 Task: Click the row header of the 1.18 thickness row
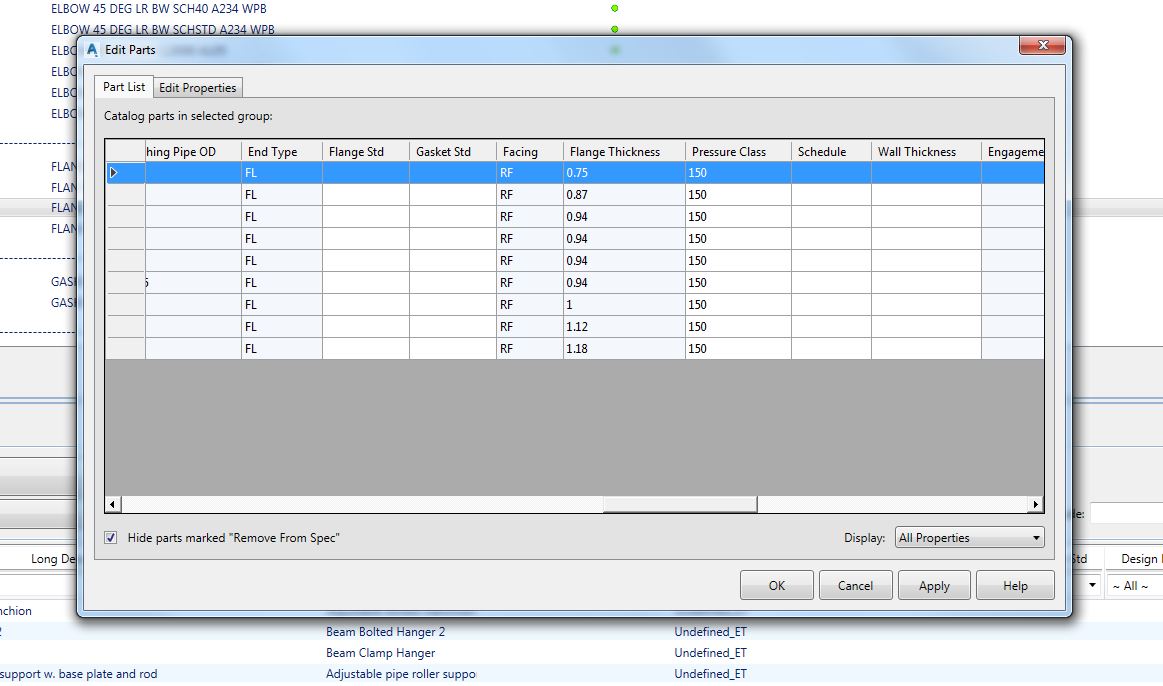[x=125, y=349]
